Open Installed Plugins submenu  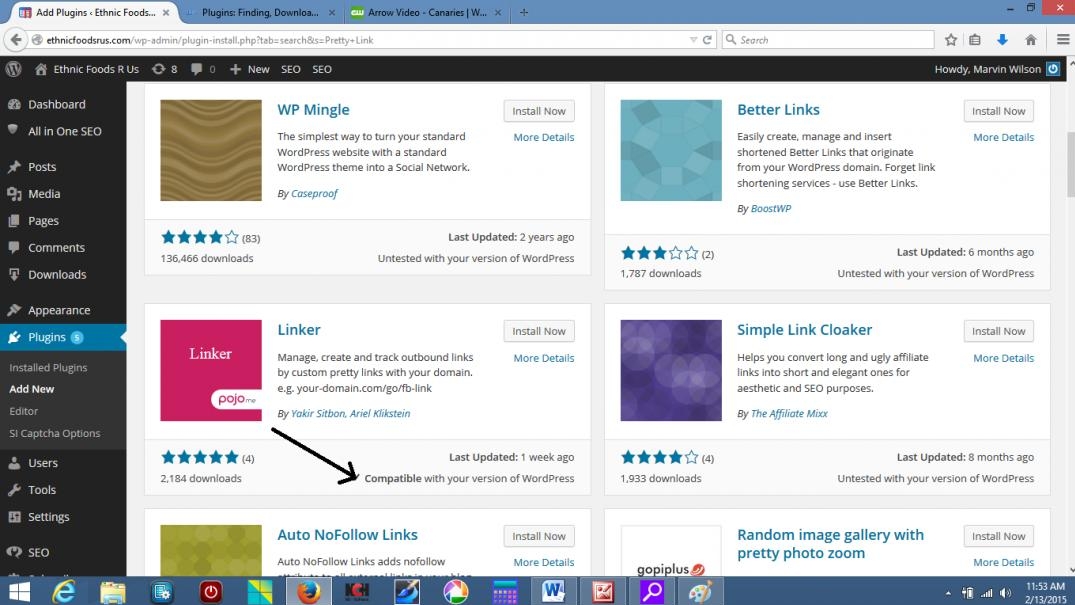(48, 368)
